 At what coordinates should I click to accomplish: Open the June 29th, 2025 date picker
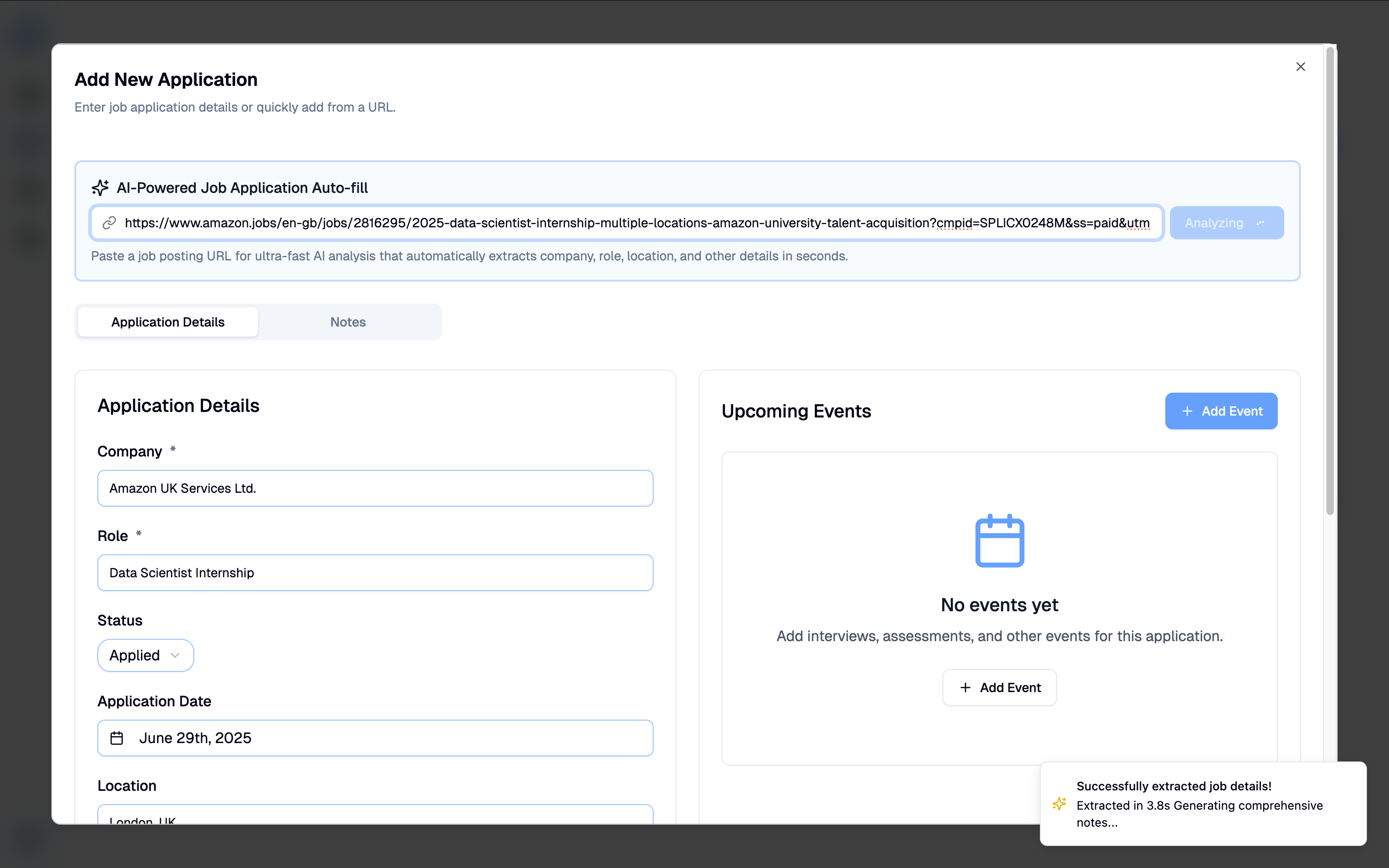(x=375, y=738)
